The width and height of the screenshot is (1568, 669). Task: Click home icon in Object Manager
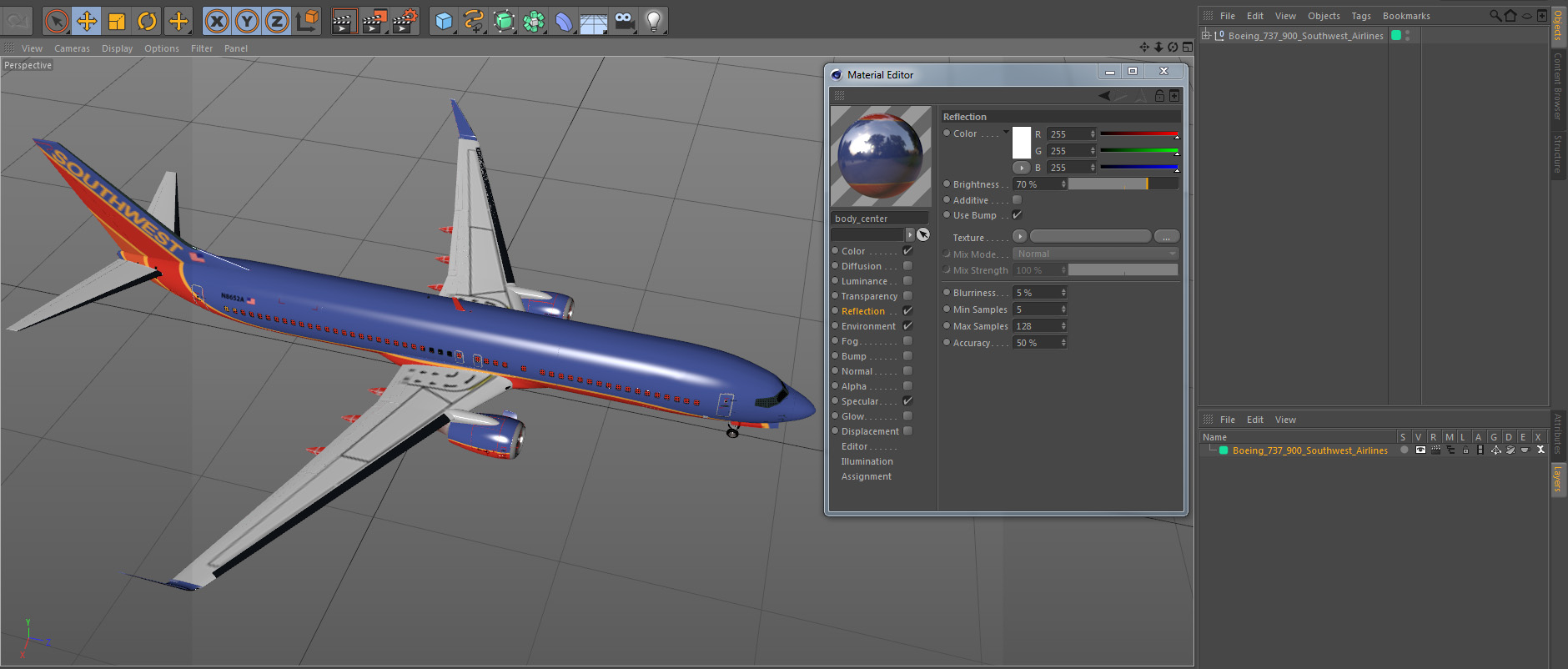click(1510, 15)
